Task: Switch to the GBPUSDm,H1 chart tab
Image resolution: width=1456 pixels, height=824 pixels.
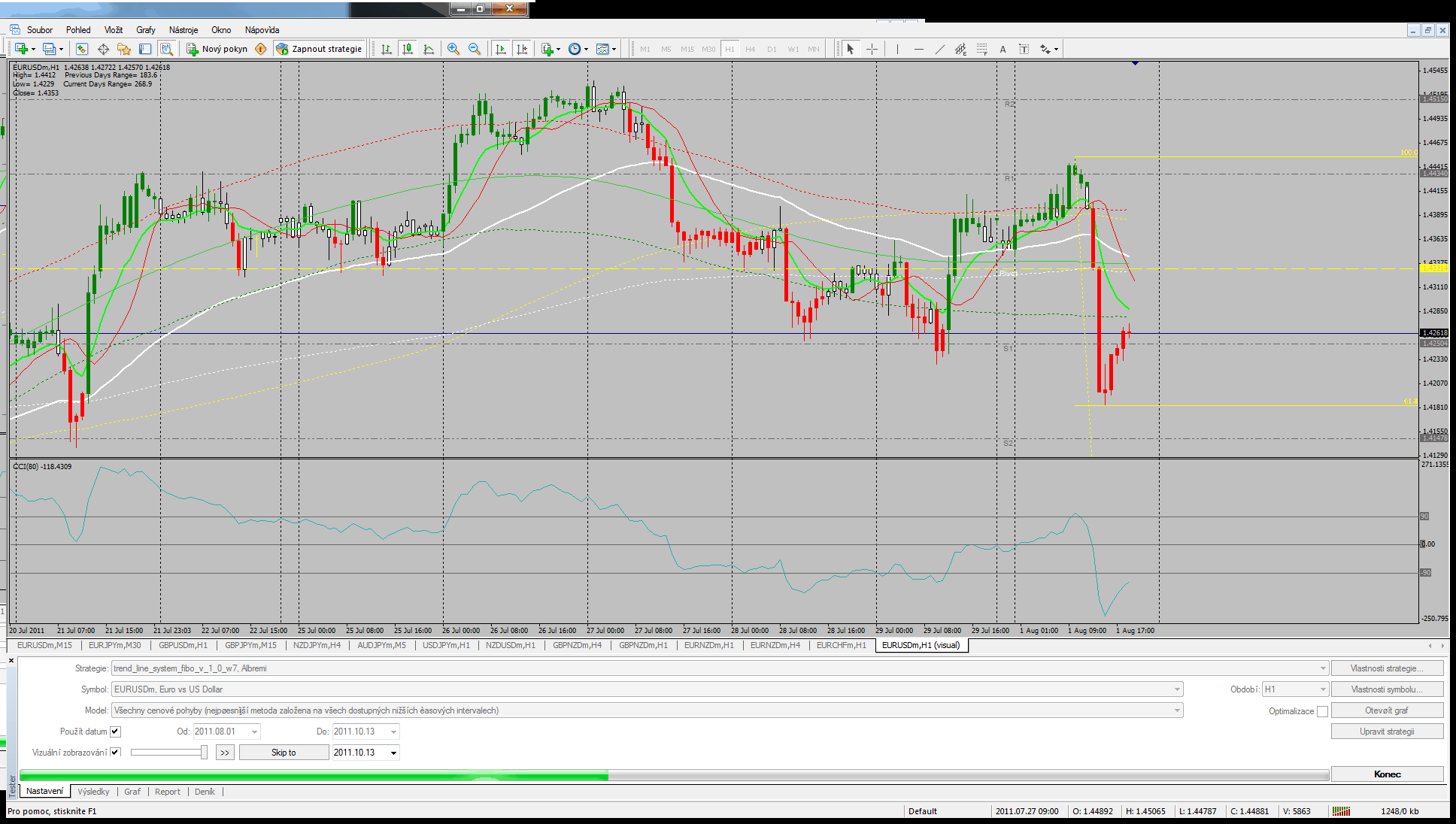Action: (183, 645)
